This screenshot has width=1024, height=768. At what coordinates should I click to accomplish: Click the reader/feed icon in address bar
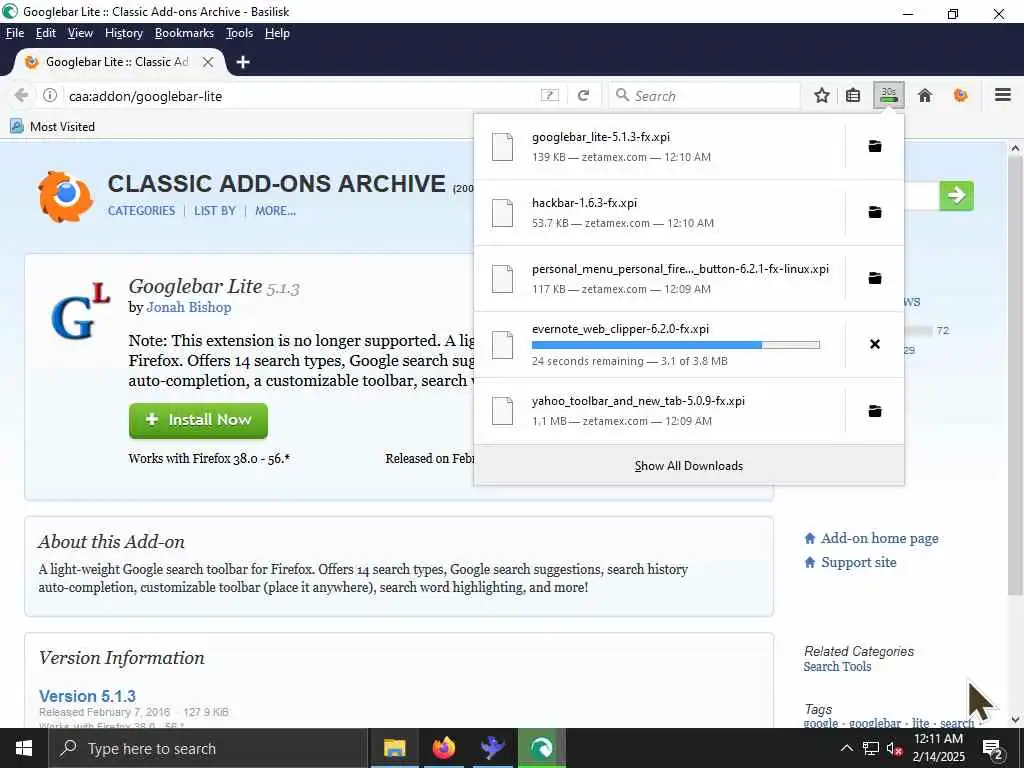click(550, 95)
